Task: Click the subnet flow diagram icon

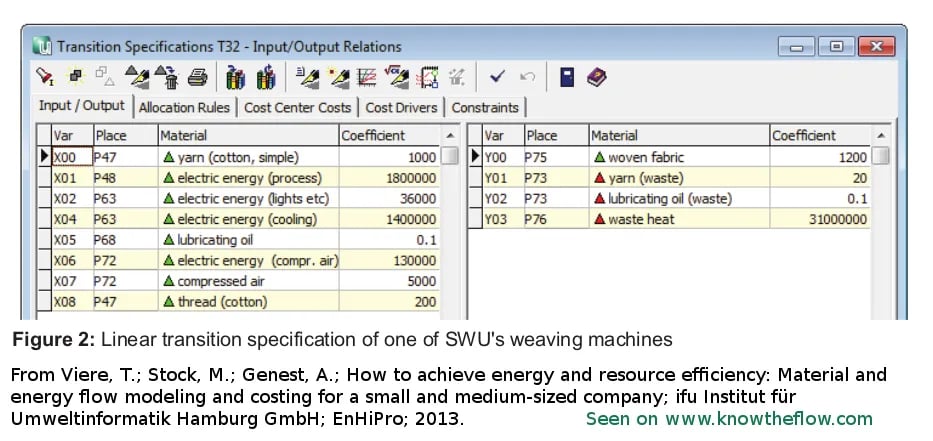Action: [x=427, y=77]
